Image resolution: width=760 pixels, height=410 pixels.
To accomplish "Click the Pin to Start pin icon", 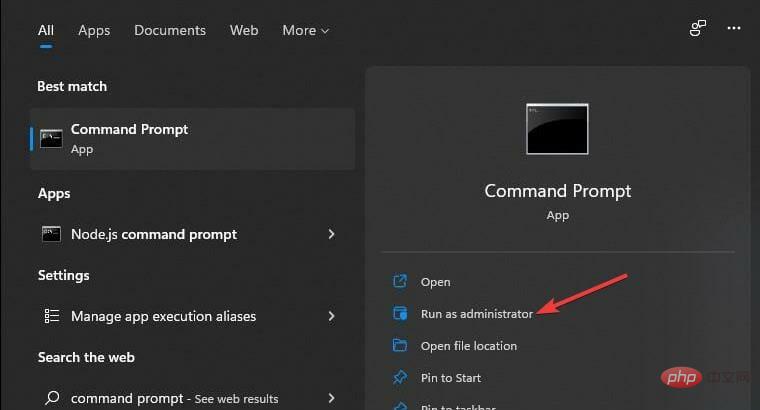I will 401,378.
